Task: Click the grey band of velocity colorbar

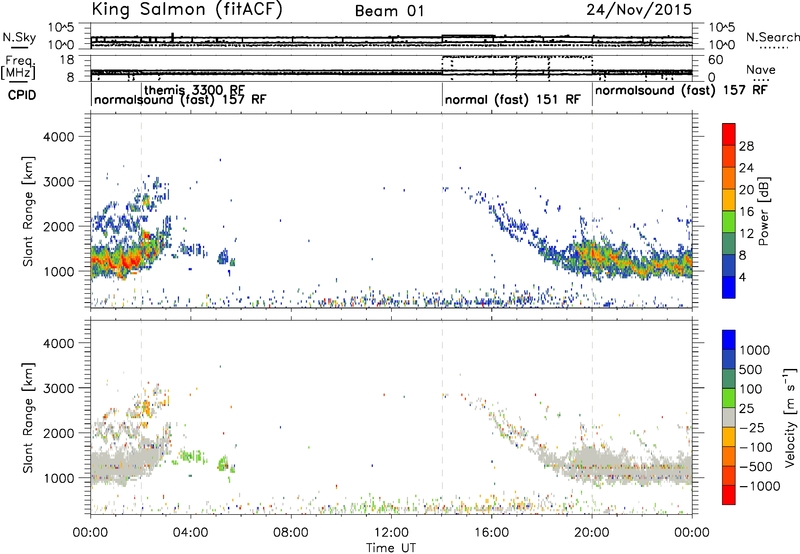Action: tap(729, 418)
